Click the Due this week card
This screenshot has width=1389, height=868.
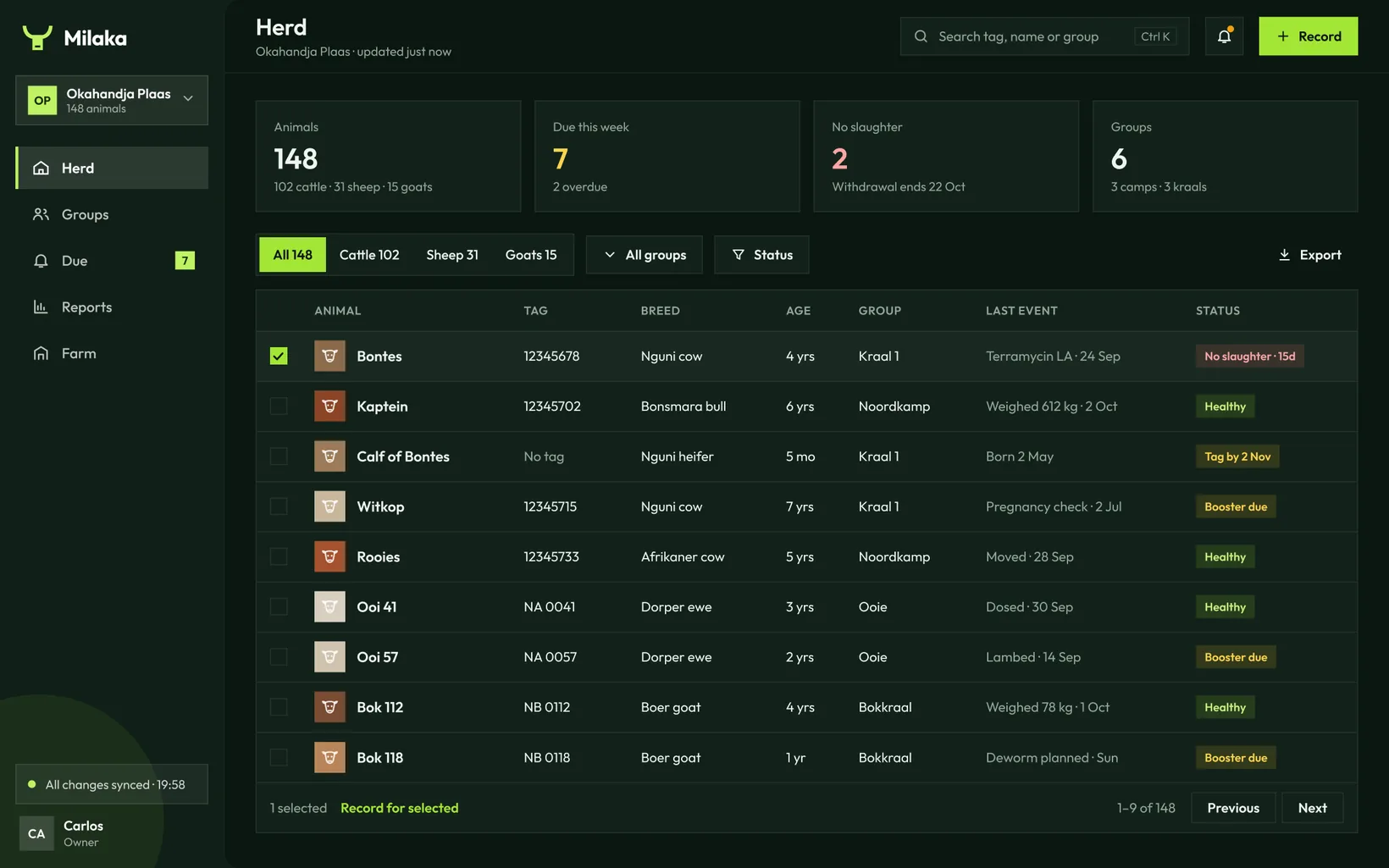click(667, 157)
